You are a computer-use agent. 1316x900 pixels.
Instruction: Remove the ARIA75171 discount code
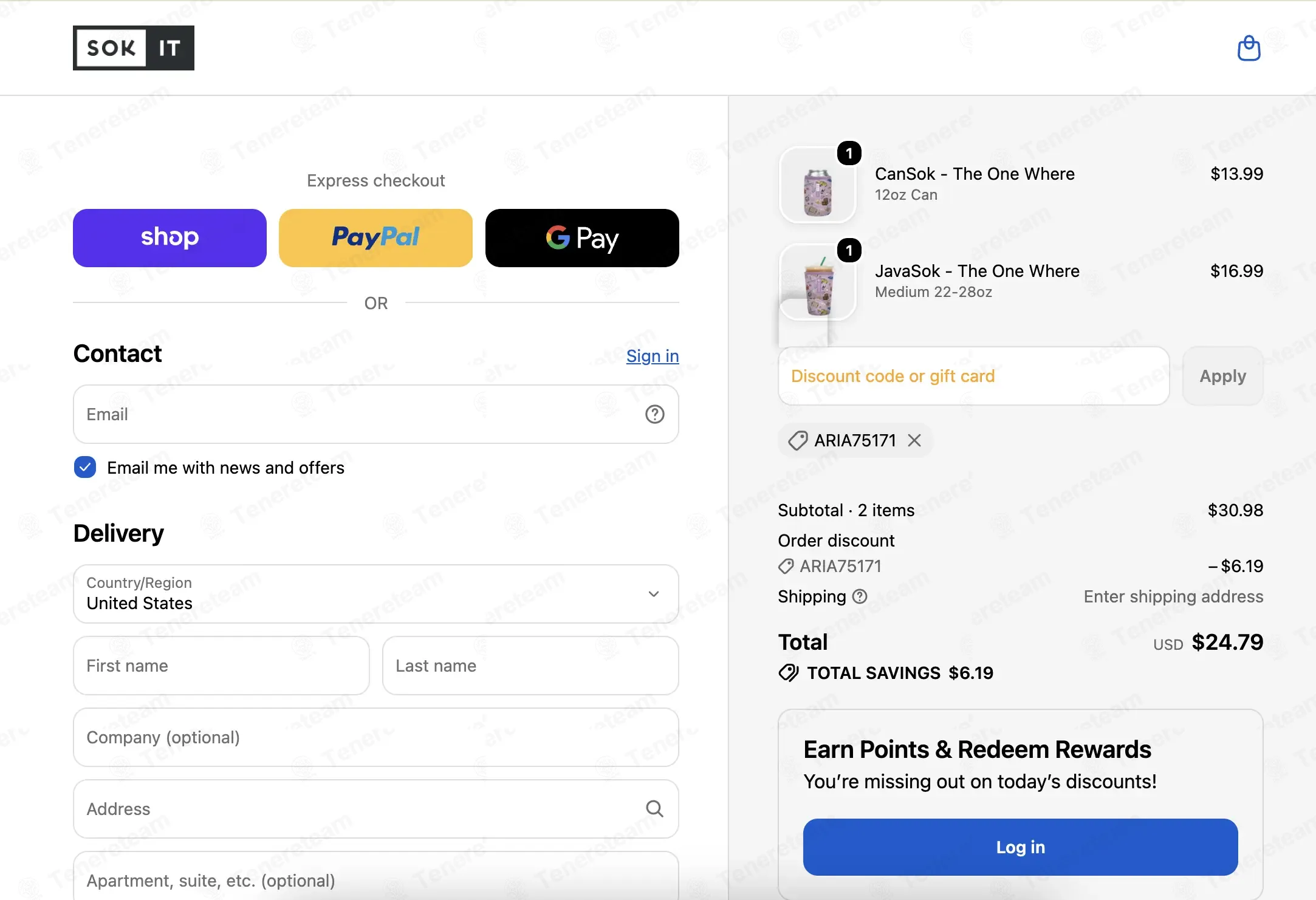pos(914,440)
